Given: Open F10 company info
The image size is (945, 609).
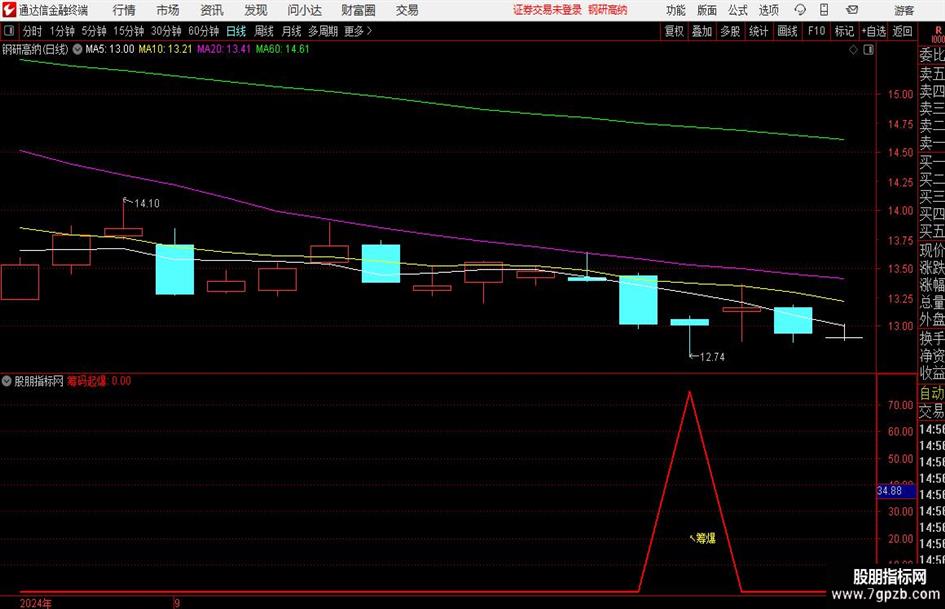Looking at the screenshot, I should click(817, 31).
